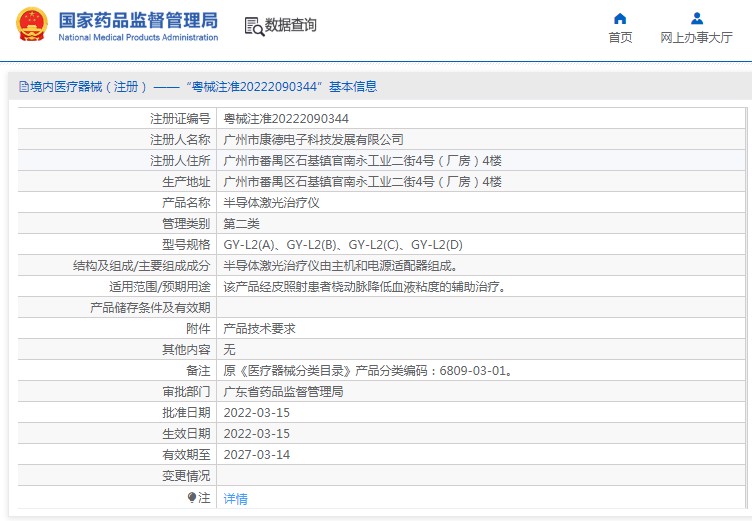Click the 其他内容 value 无
The width and height of the screenshot is (752, 521).
tap(229, 350)
